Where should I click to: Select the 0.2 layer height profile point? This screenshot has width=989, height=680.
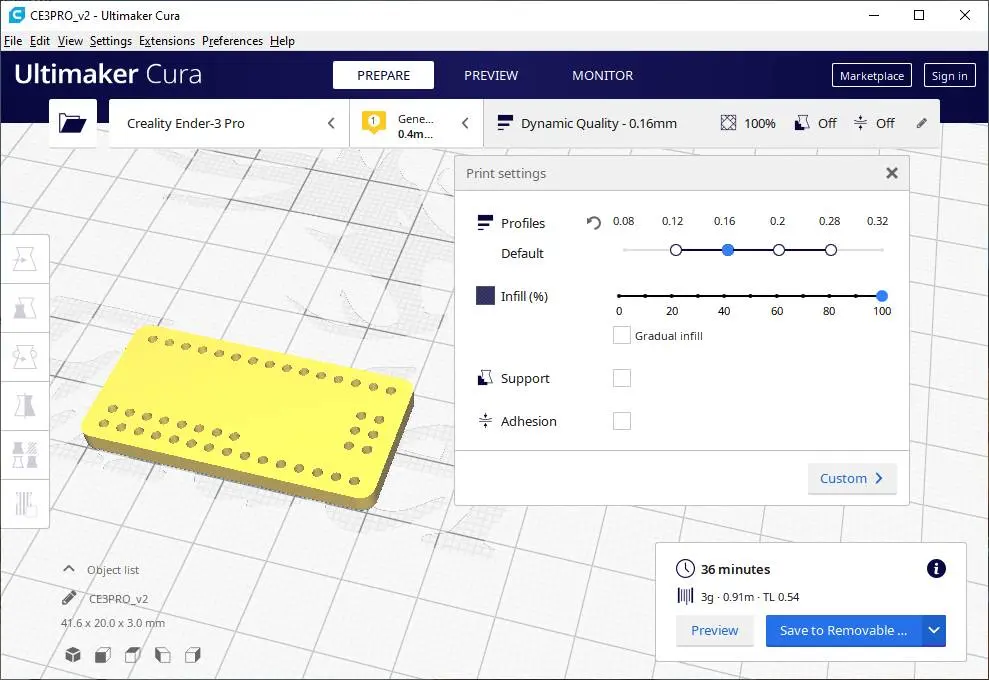pos(779,250)
